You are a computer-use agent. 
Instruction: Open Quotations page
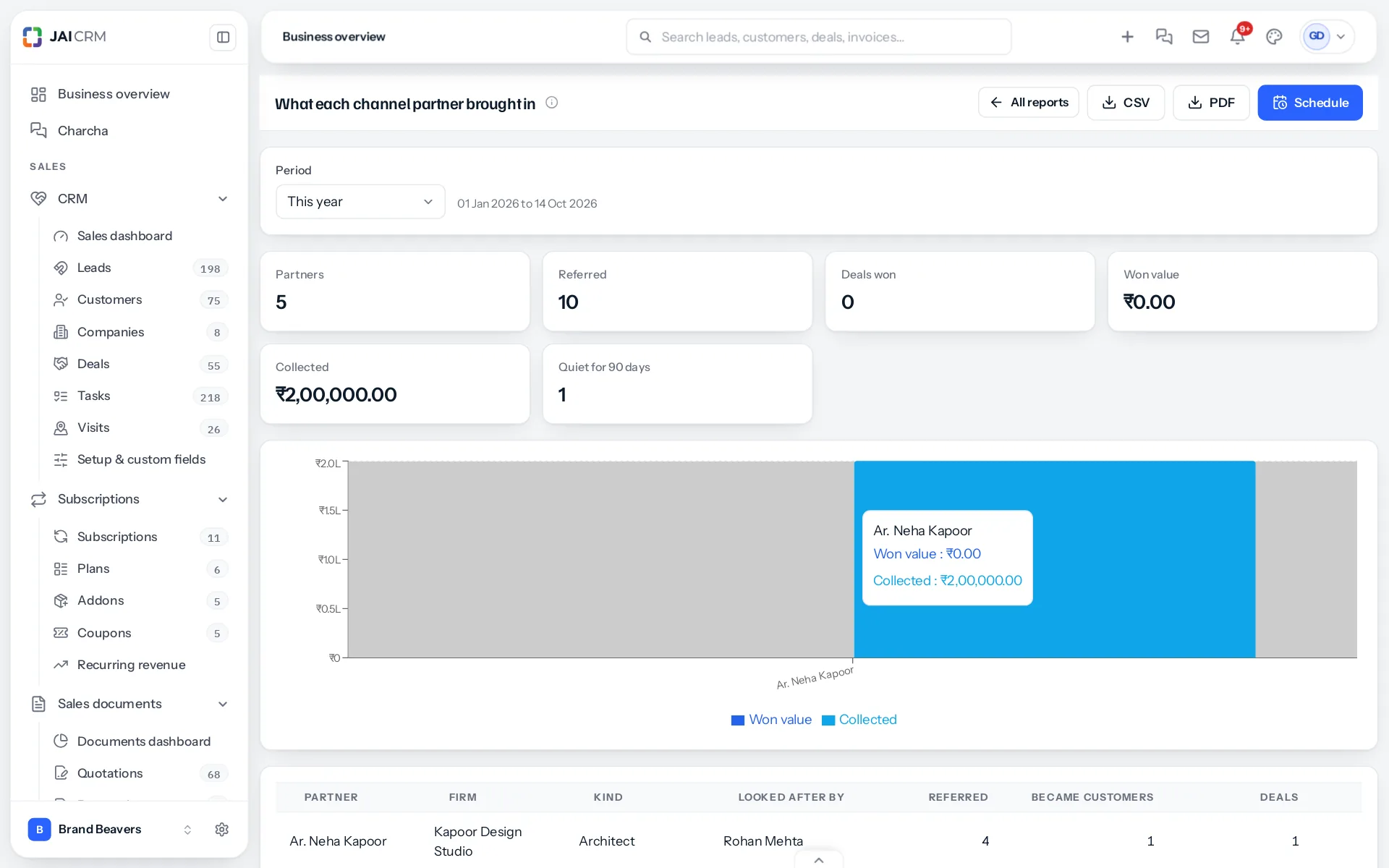tap(140, 774)
